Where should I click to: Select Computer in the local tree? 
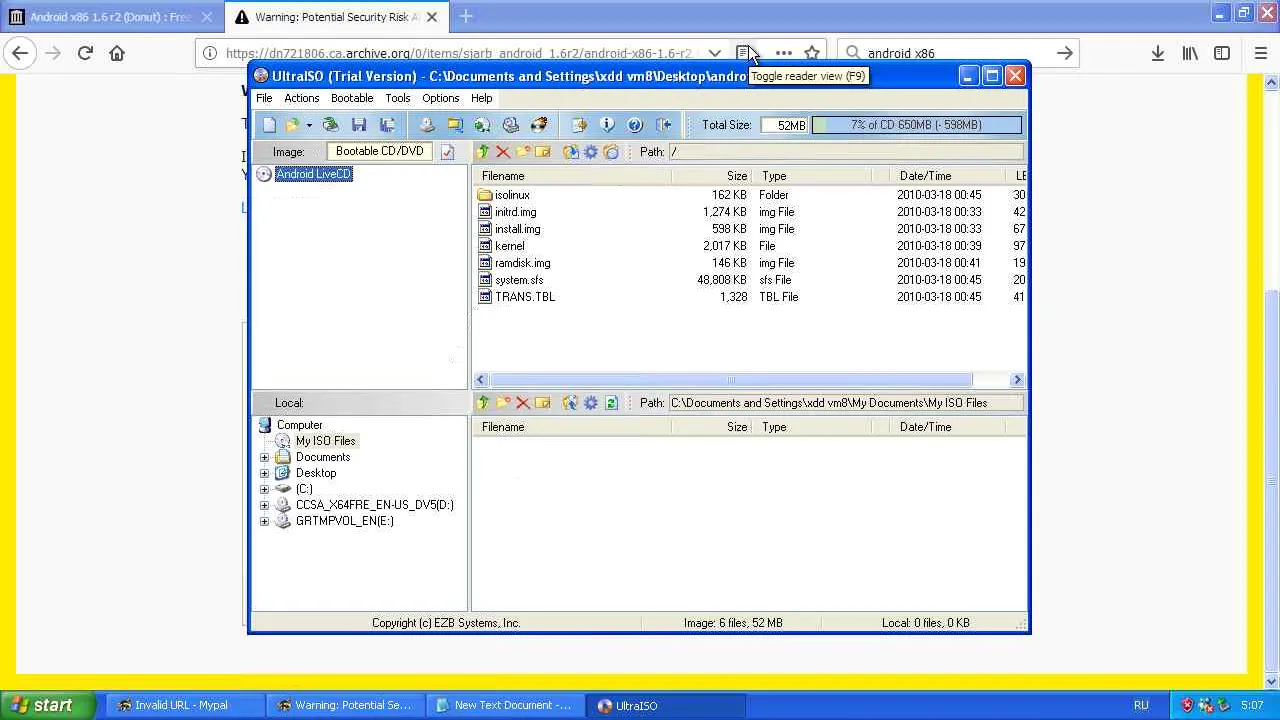pyautogui.click(x=299, y=425)
